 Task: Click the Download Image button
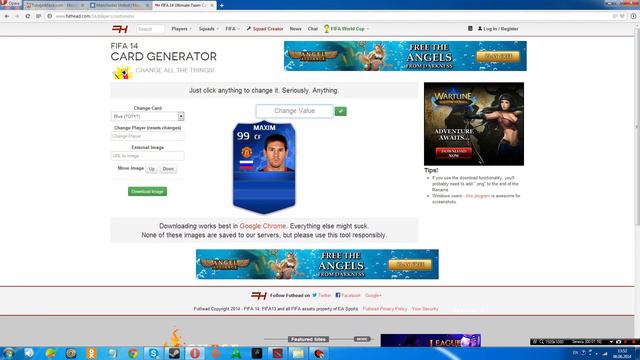[x=147, y=191]
